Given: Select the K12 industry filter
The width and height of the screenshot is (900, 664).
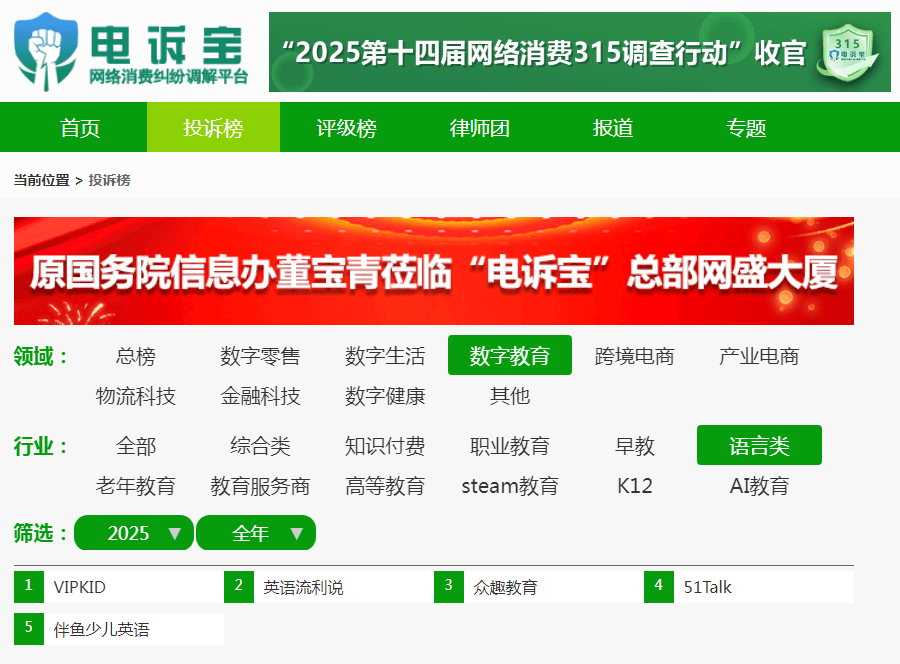Looking at the screenshot, I should pos(635,486).
